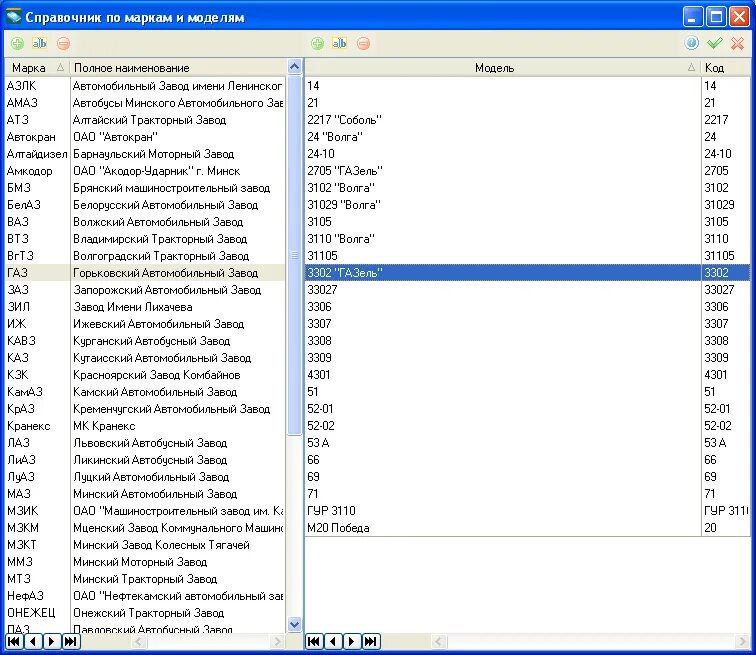
Task: Select the КрАЗ brand row
Action: (145, 409)
